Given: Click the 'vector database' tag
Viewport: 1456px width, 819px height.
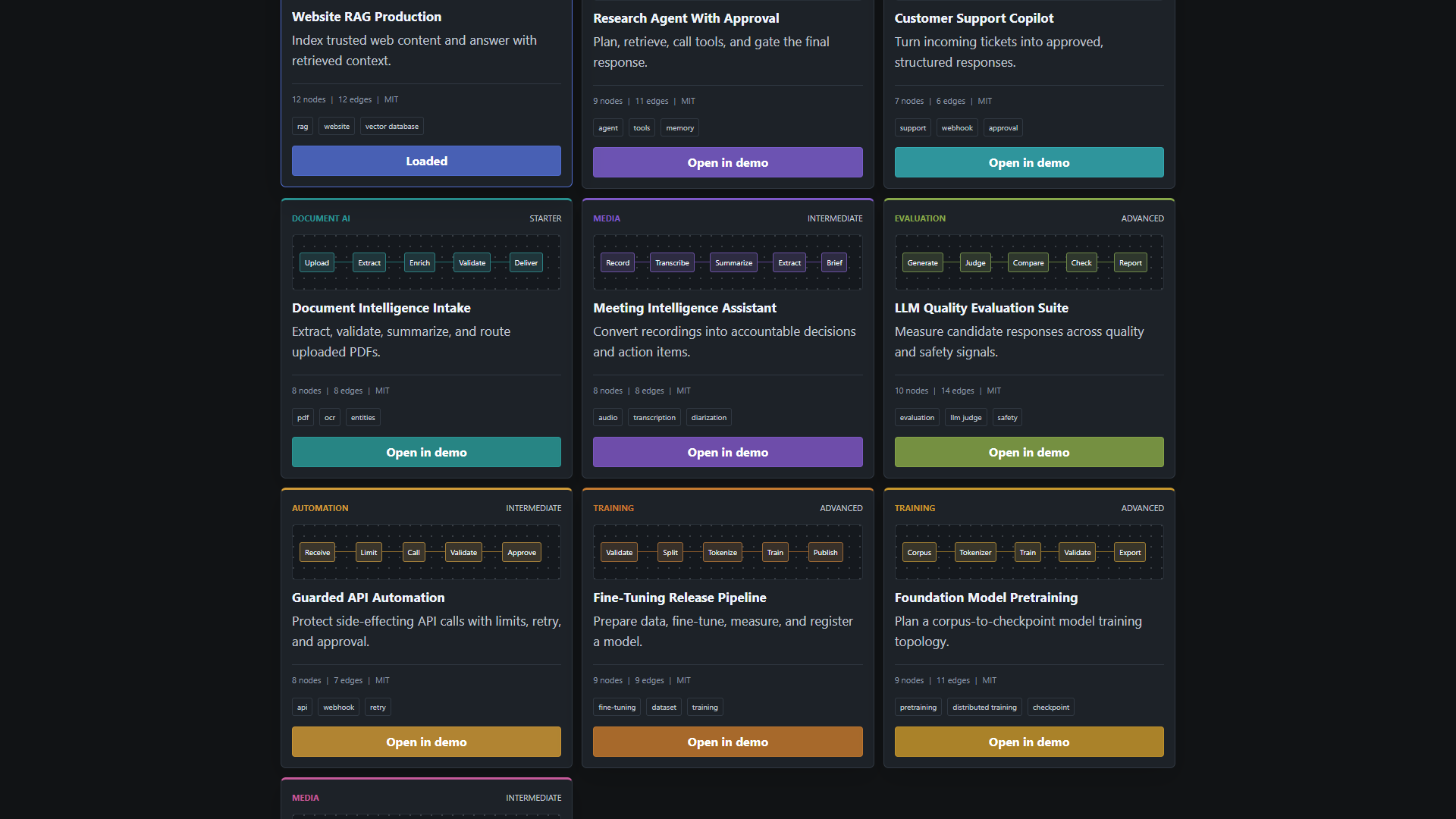Looking at the screenshot, I should [x=392, y=127].
